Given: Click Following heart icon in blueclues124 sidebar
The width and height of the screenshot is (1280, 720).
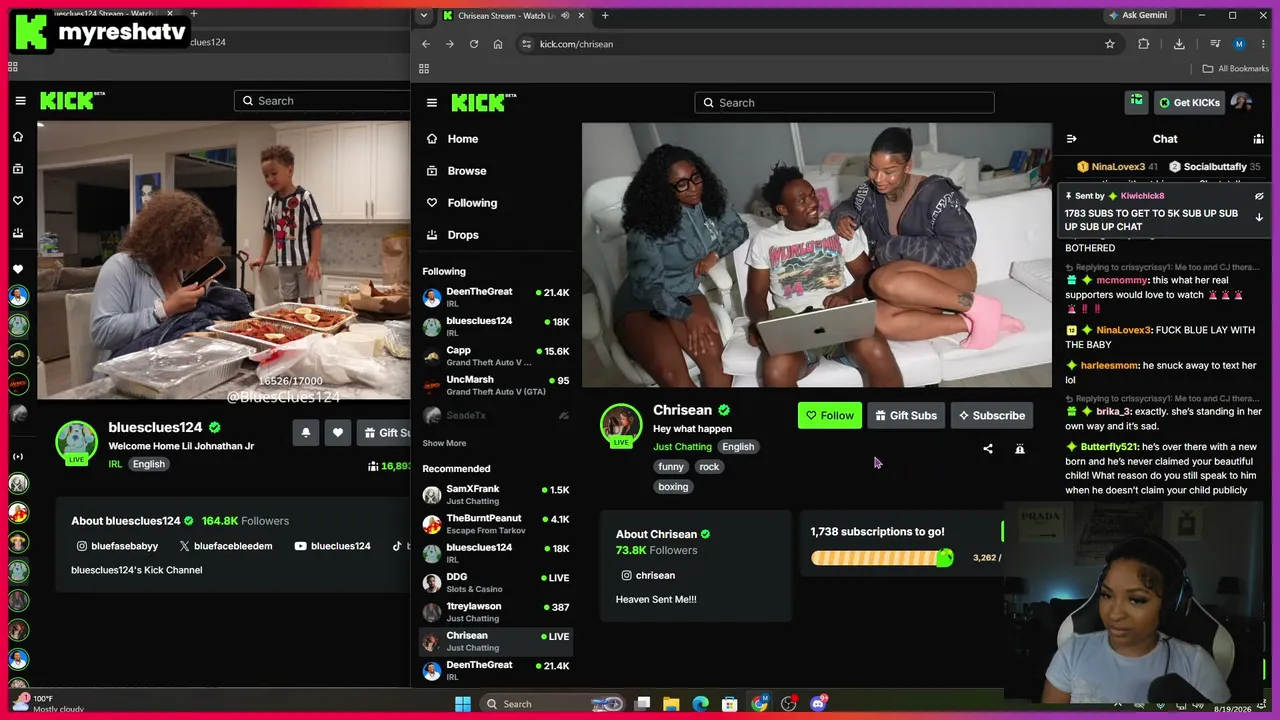Looking at the screenshot, I should pyautogui.click(x=18, y=201).
